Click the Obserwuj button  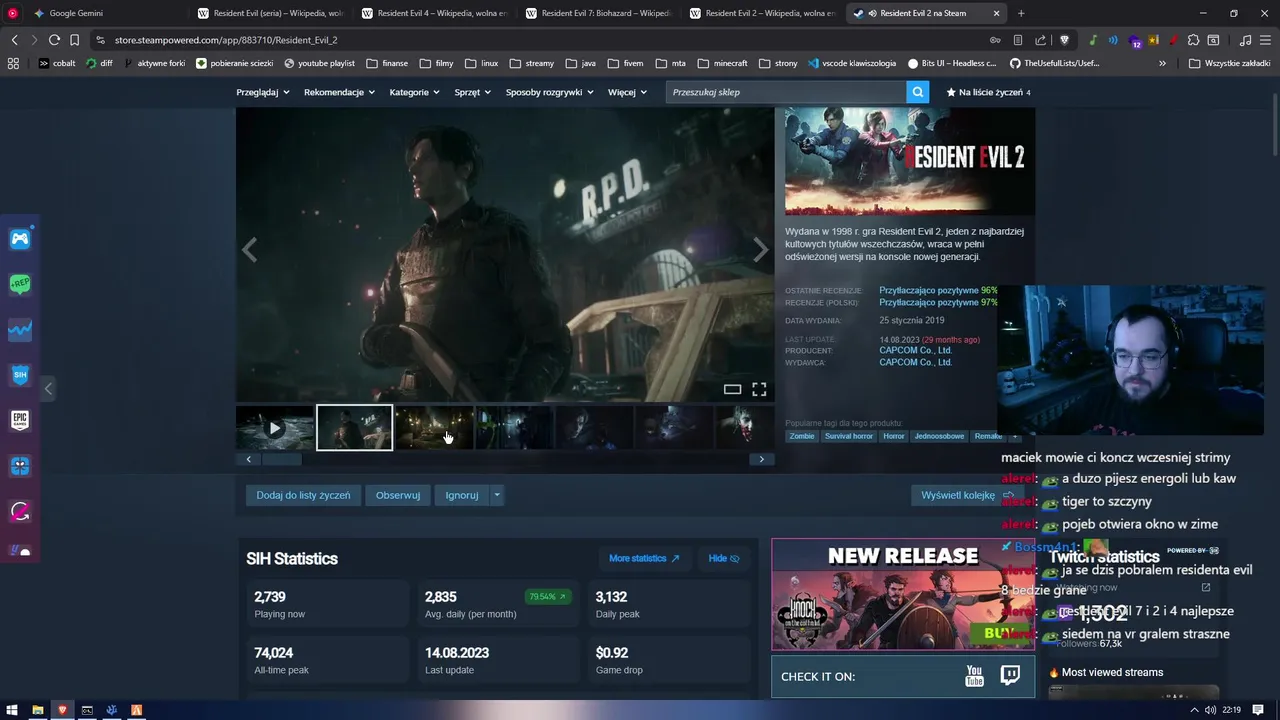click(398, 495)
